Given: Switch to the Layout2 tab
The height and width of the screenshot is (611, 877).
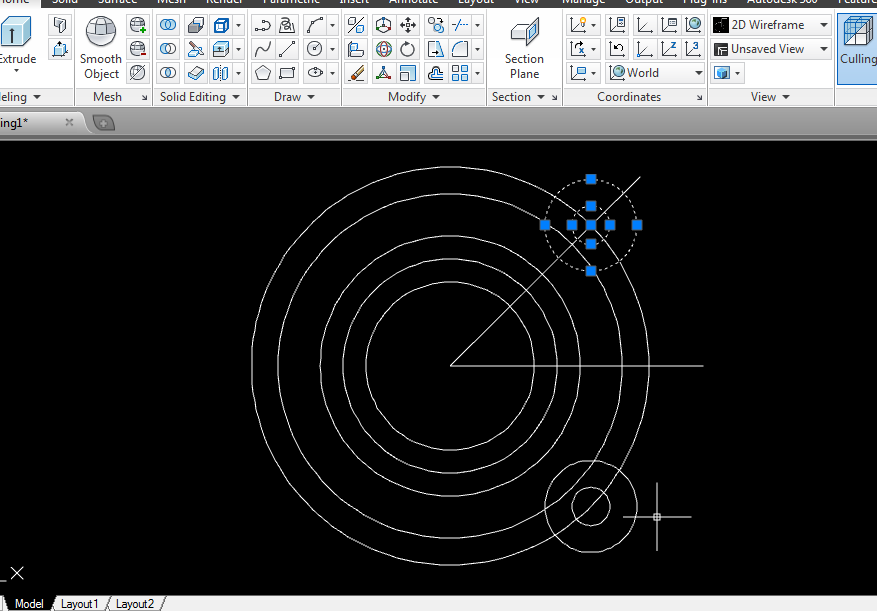Looking at the screenshot, I should [x=134, y=604].
